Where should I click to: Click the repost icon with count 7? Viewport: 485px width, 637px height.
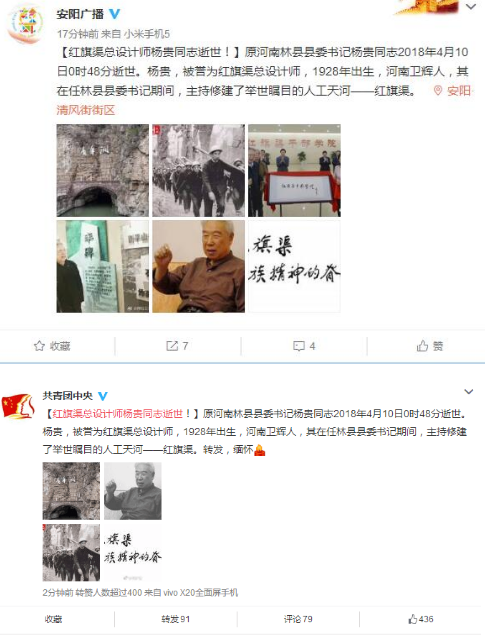[172, 346]
